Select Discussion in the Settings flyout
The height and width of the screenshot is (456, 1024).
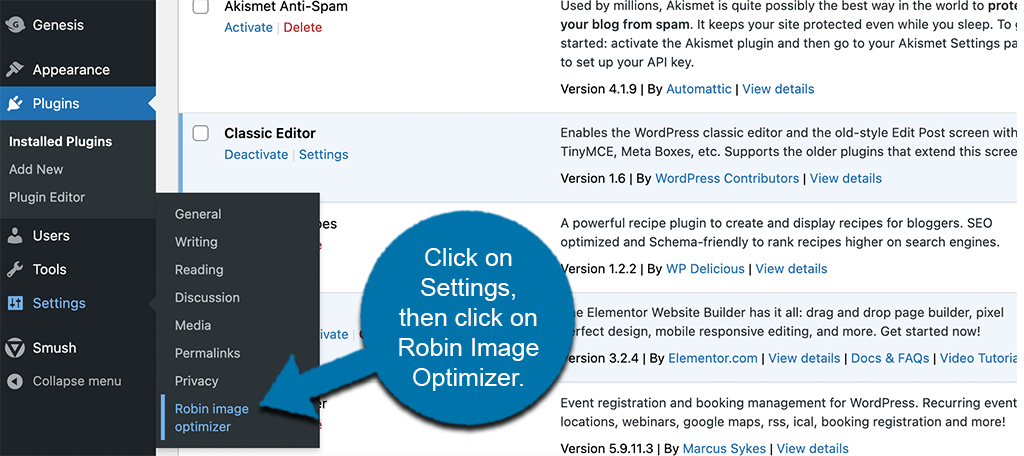pos(207,297)
